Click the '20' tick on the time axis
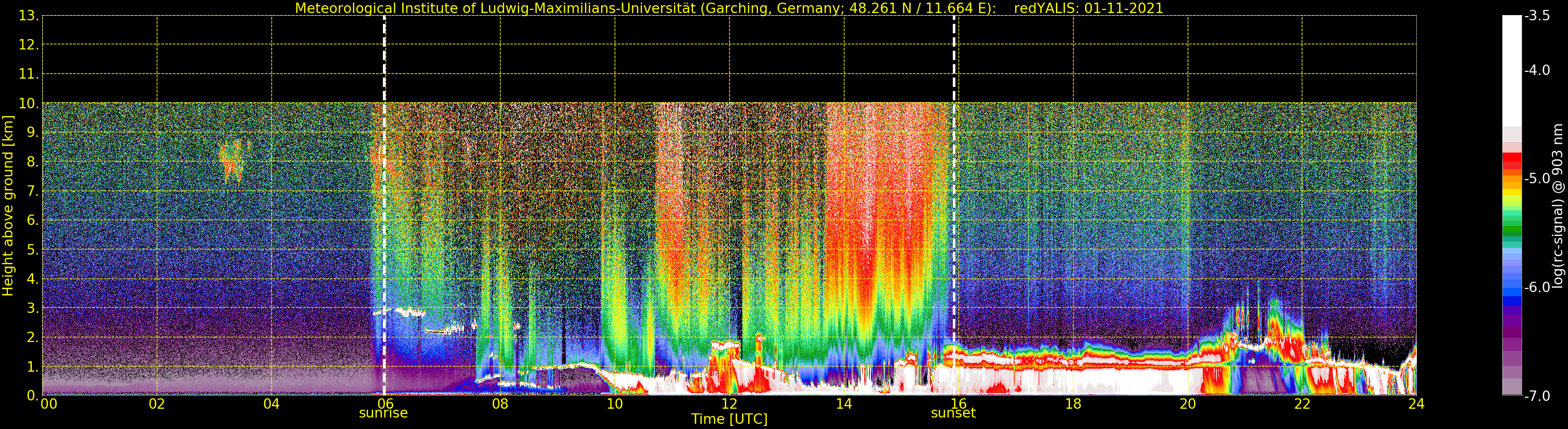Viewport: 1568px width, 429px height. click(x=1188, y=404)
